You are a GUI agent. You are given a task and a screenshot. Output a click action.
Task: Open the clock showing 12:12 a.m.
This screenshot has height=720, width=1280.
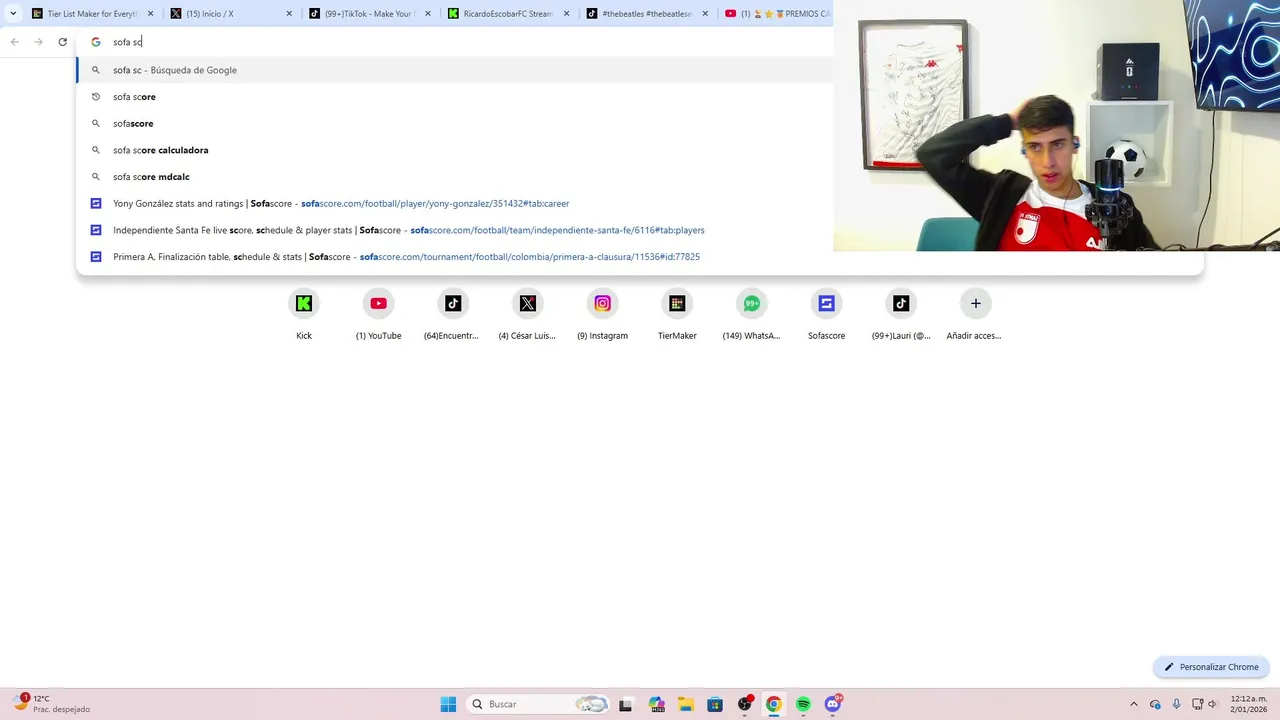pos(1249,704)
